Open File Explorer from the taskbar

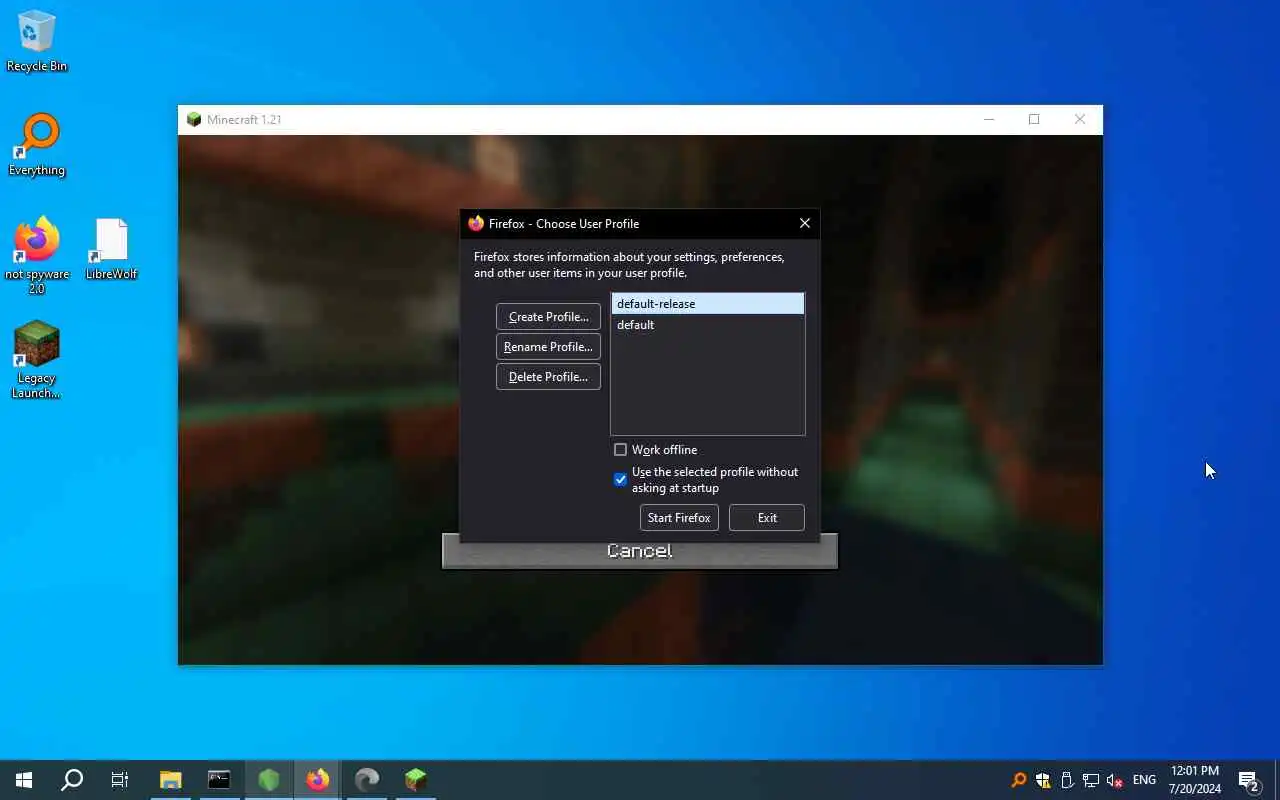pyautogui.click(x=171, y=780)
